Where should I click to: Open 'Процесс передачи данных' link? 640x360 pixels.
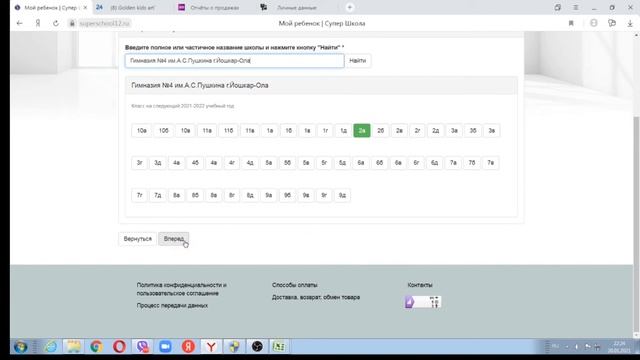tap(172, 305)
